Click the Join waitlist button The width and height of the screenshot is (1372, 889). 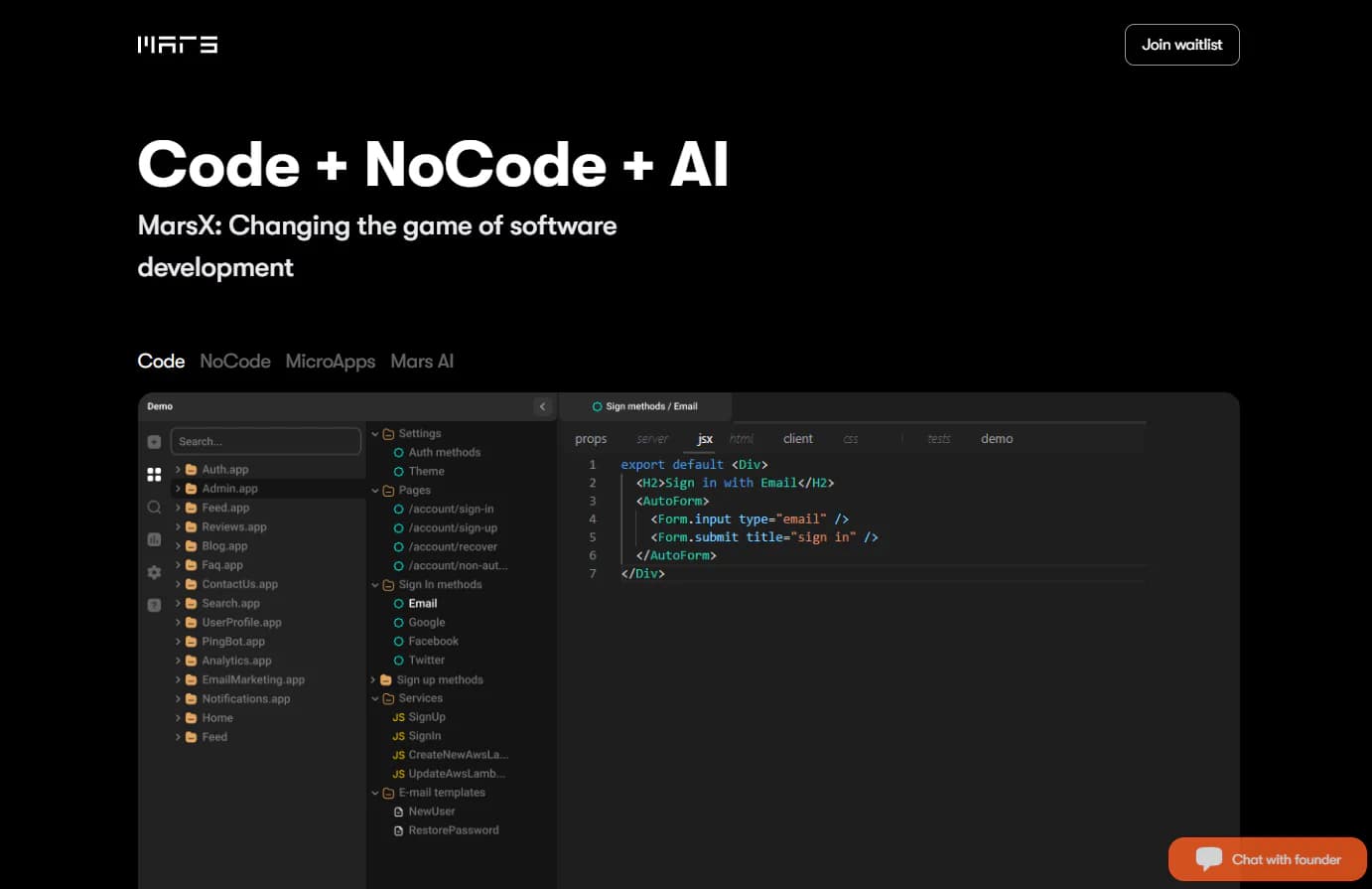pos(1181,45)
